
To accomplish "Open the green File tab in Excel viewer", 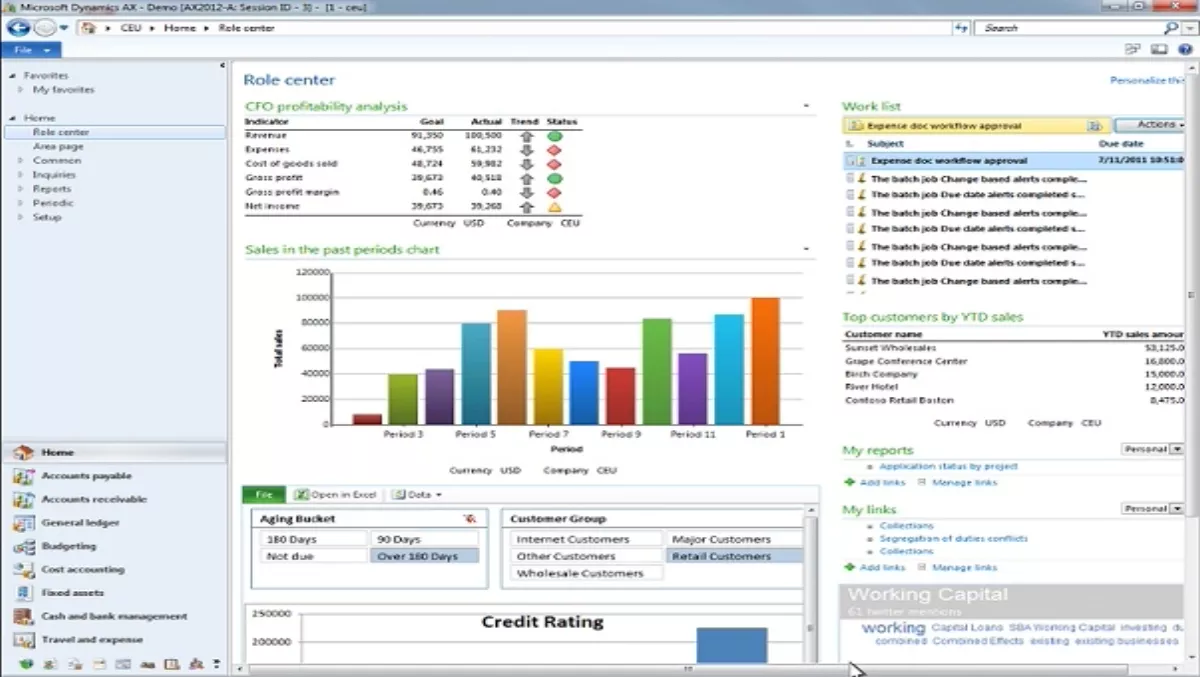I will click(x=264, y=495).
